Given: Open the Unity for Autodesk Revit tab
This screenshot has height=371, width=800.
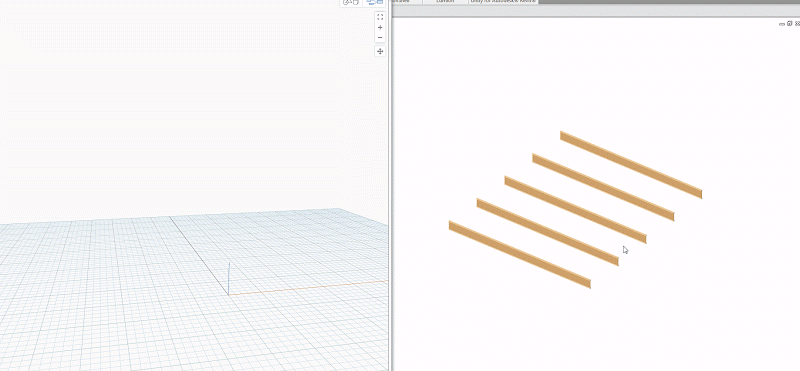Looking at the screenshot, I should [x=503, y=2].
